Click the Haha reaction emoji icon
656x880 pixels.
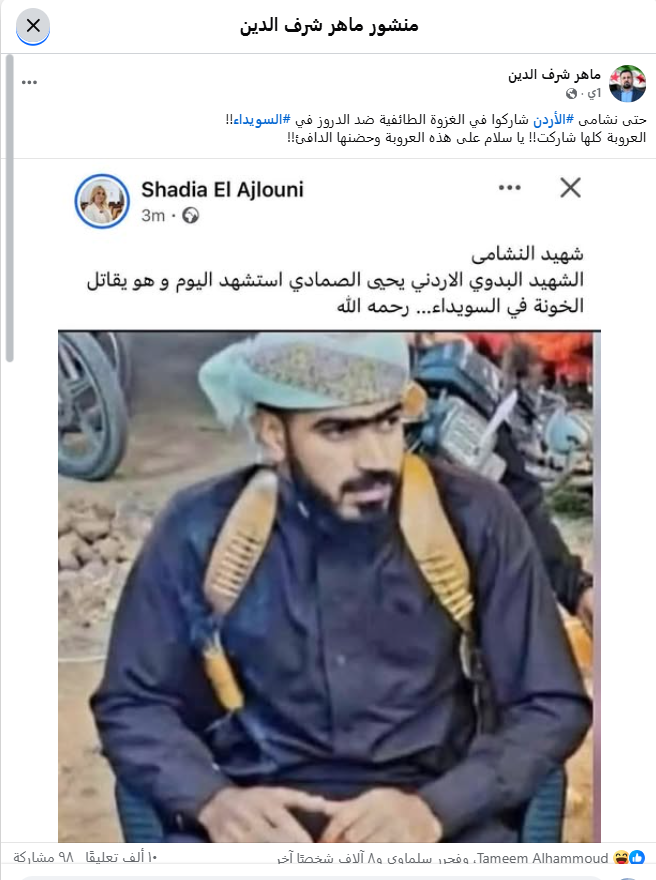click(x=621, y=858)
